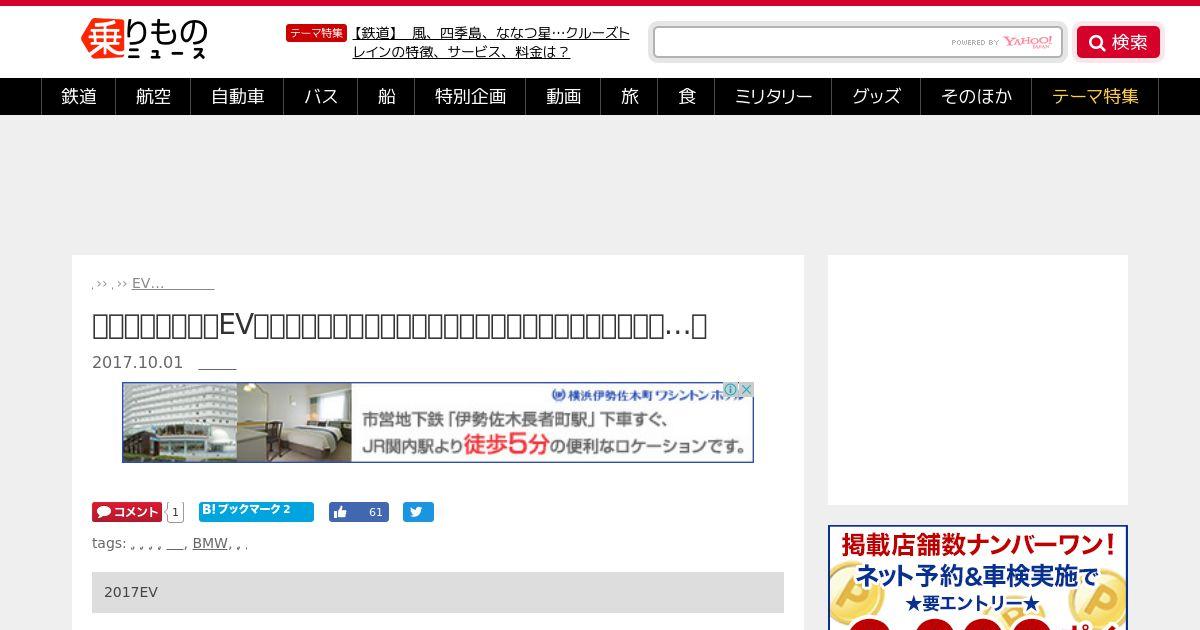The width and height of the screenshot is (1200, 630).
Task: Open the yellow テーマ特集 navigation tab
Action: coord(1095,96)
